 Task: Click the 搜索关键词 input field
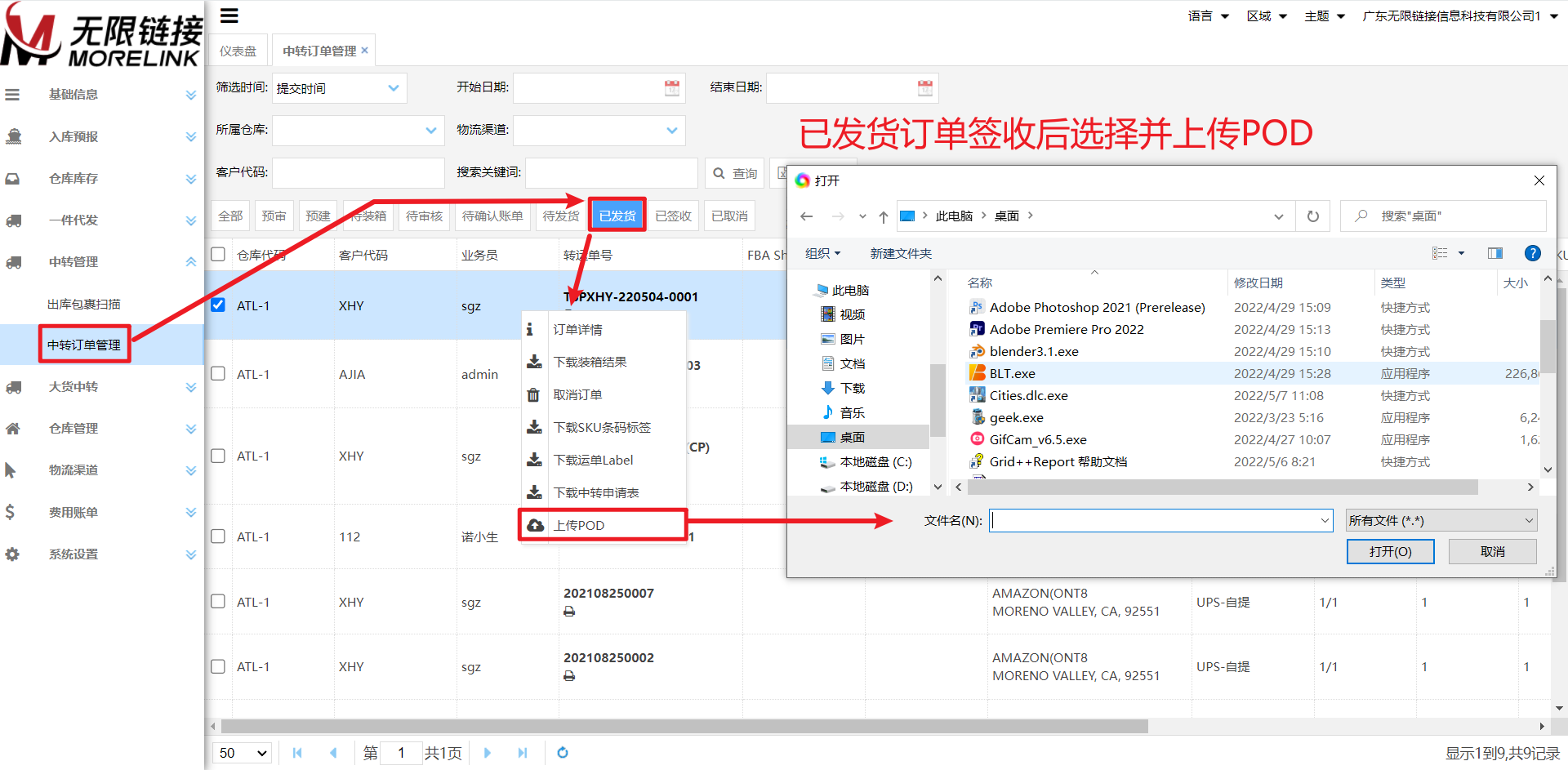[612, 173]
